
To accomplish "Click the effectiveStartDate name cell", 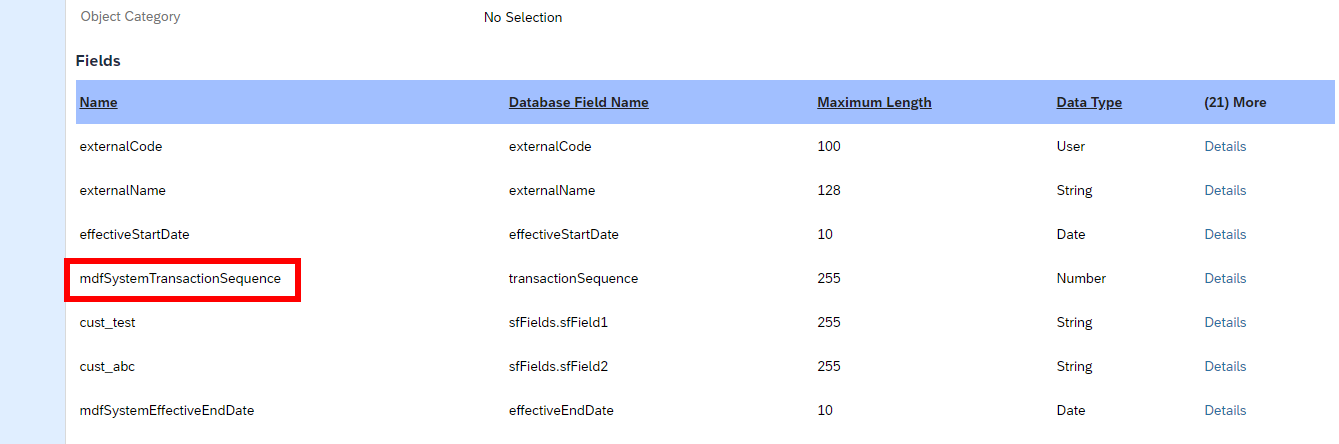I will coord(134,234).
